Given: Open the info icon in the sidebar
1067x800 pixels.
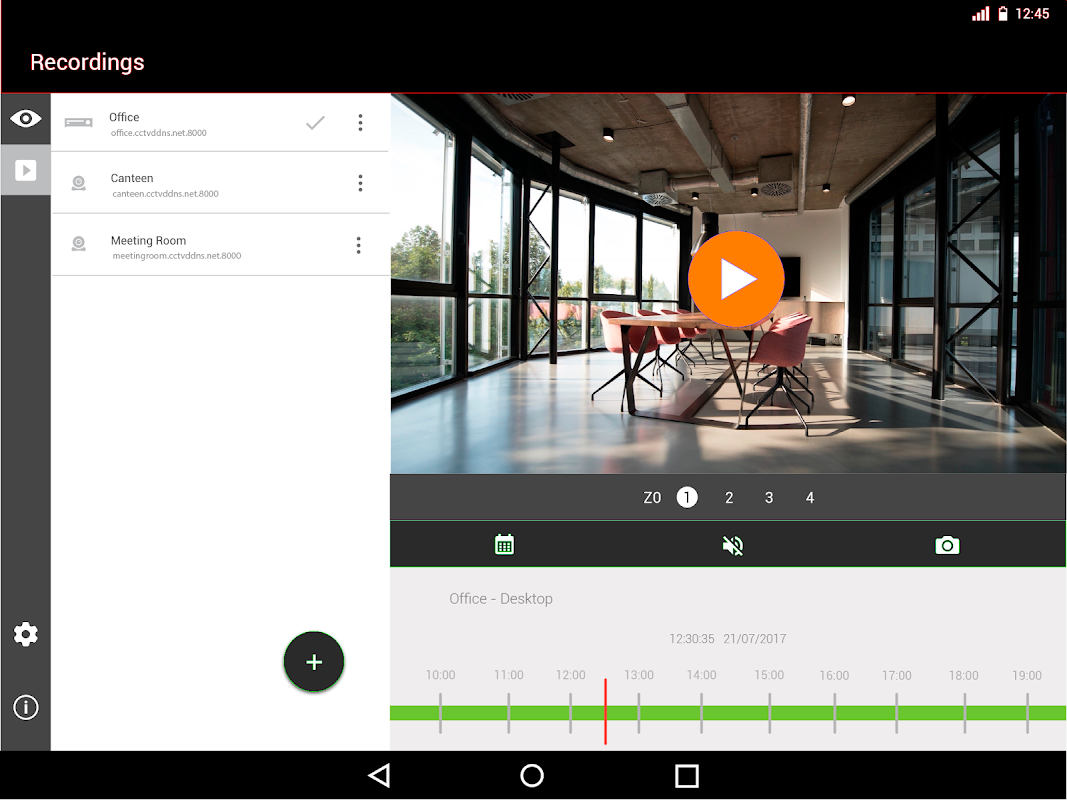Looking at the screenshot, I should (x=26, y=707).
